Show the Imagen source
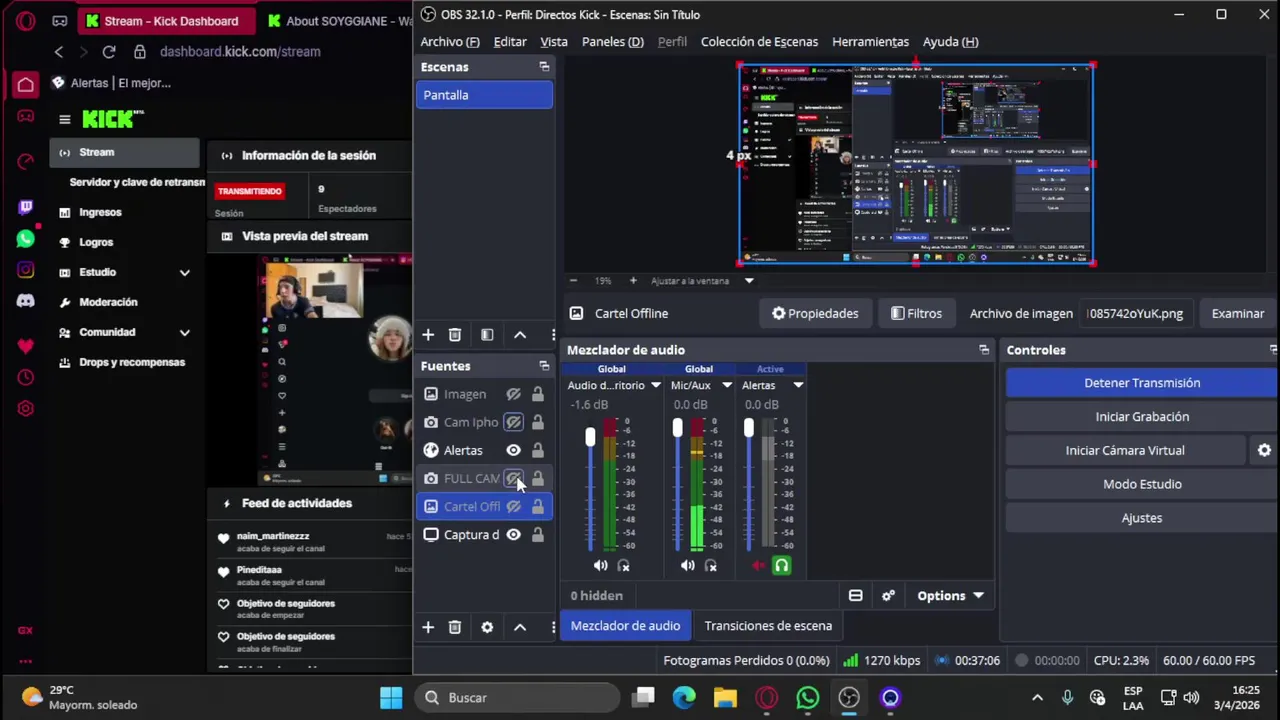The width and height of the screenshot is (1280, 720). click(x=513, y=394)
